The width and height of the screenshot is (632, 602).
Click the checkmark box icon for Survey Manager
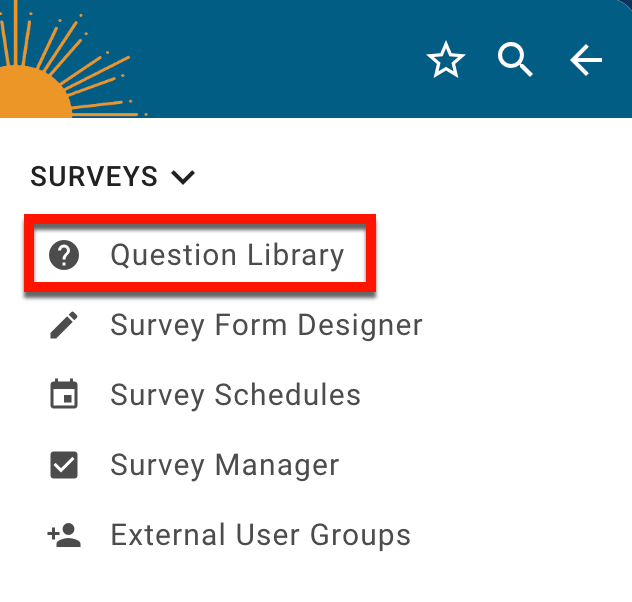pyautogui.click(x=64, y=465)
